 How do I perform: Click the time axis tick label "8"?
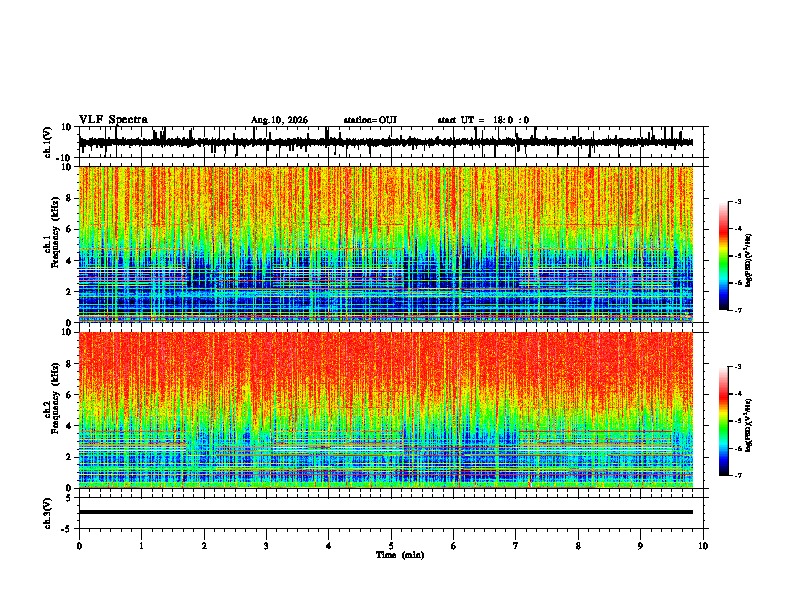pyautogui.click(x=578, y=546)
